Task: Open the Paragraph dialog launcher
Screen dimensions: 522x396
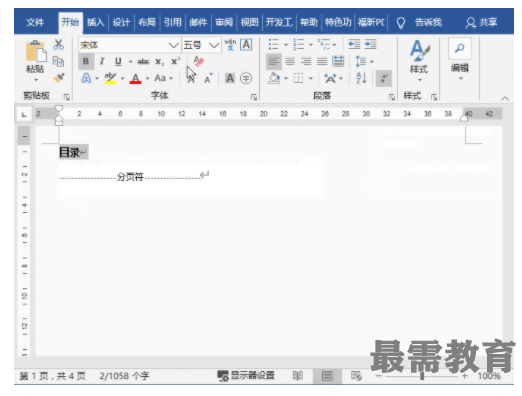Action: (x=392, y=97)
